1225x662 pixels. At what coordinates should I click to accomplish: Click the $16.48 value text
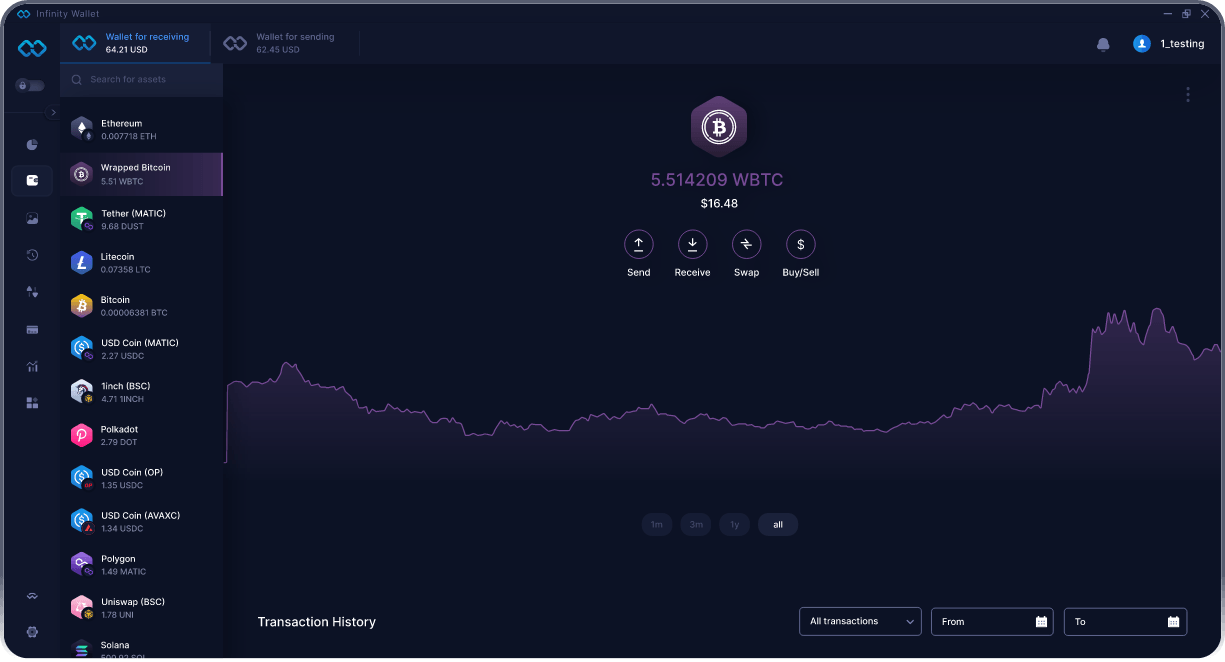(719, 203)
